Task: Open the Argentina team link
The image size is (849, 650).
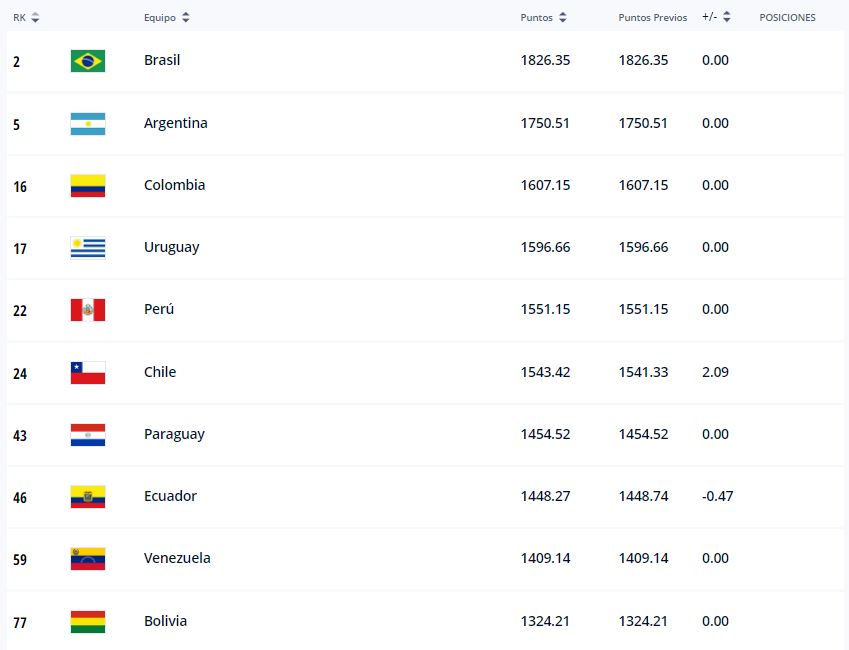Action: pos(175,123)
